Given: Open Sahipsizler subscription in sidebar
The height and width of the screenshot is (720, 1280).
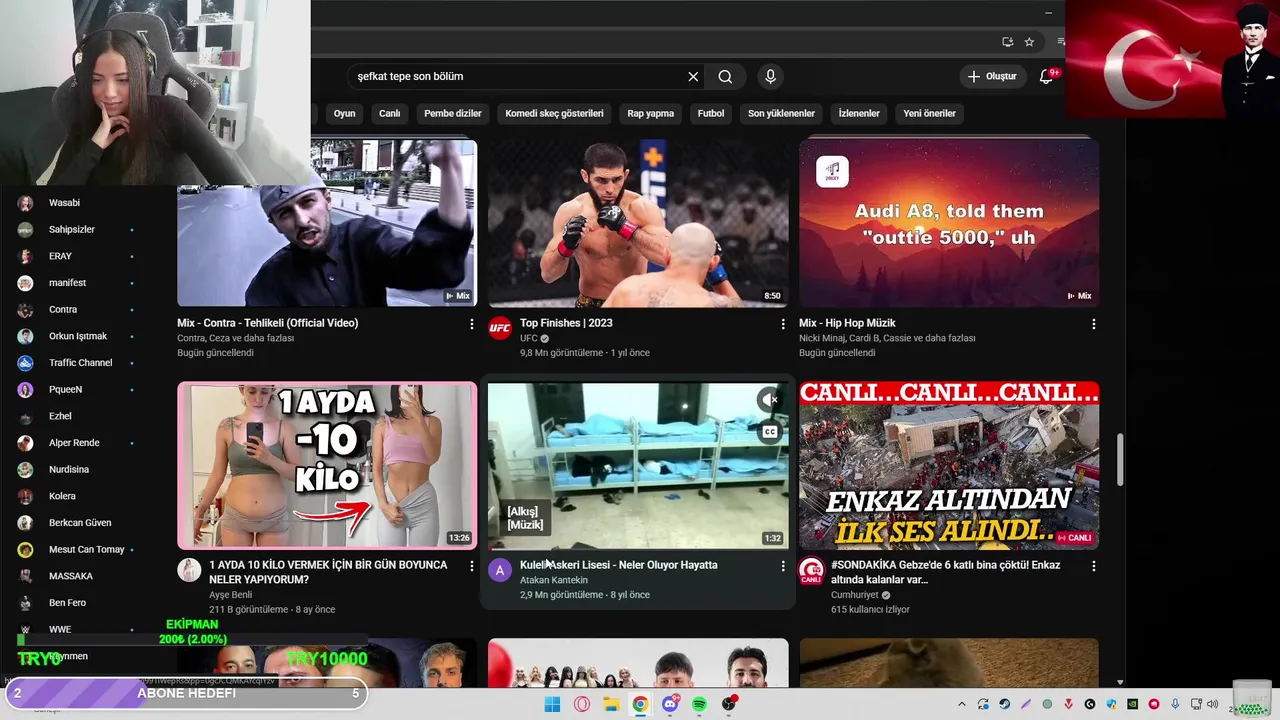Looking at the screenshot, I should click(76, 229).
